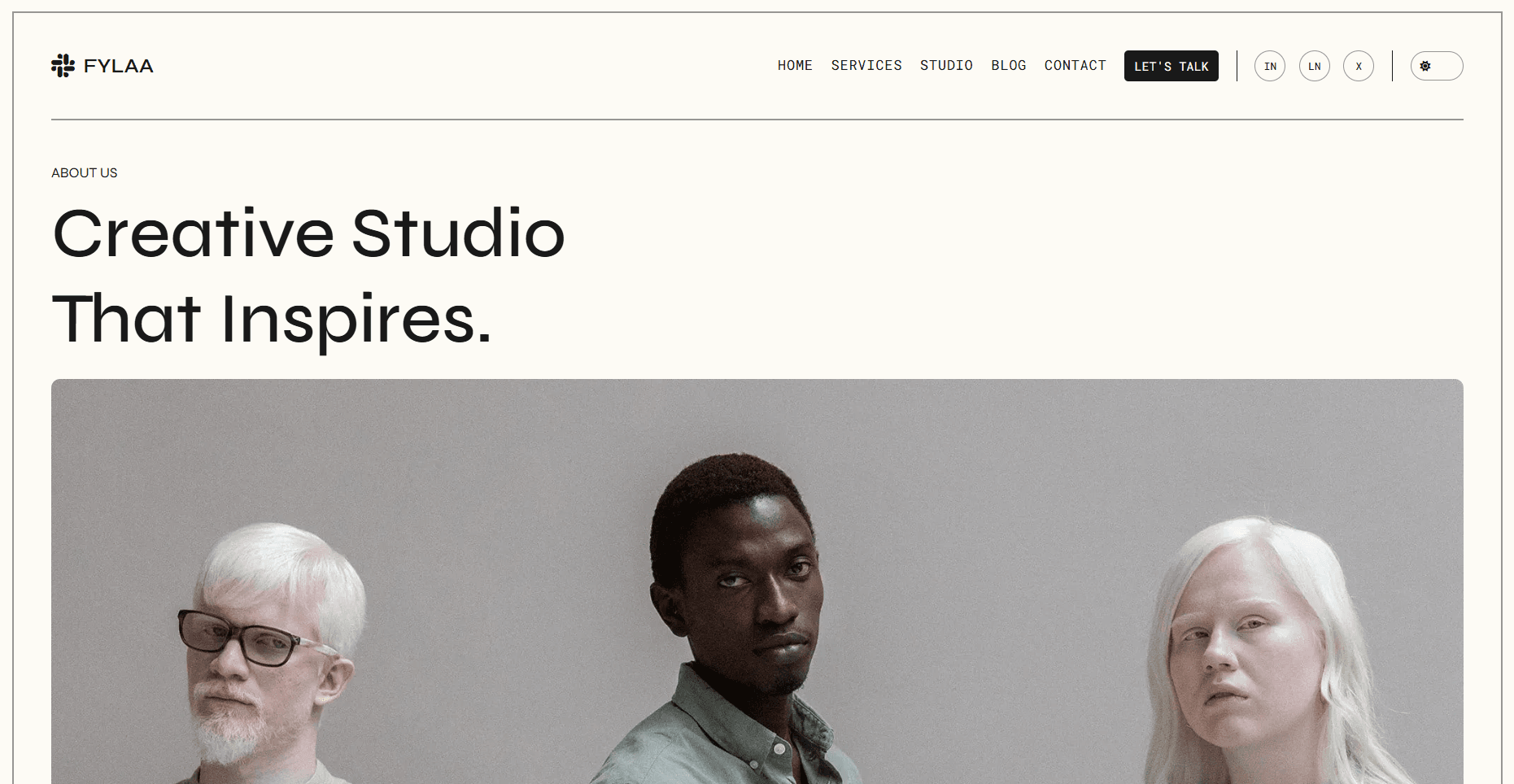1514x784 pixels.
Task: Go to the HOME nav item
Action: click(x=795, y=65)
